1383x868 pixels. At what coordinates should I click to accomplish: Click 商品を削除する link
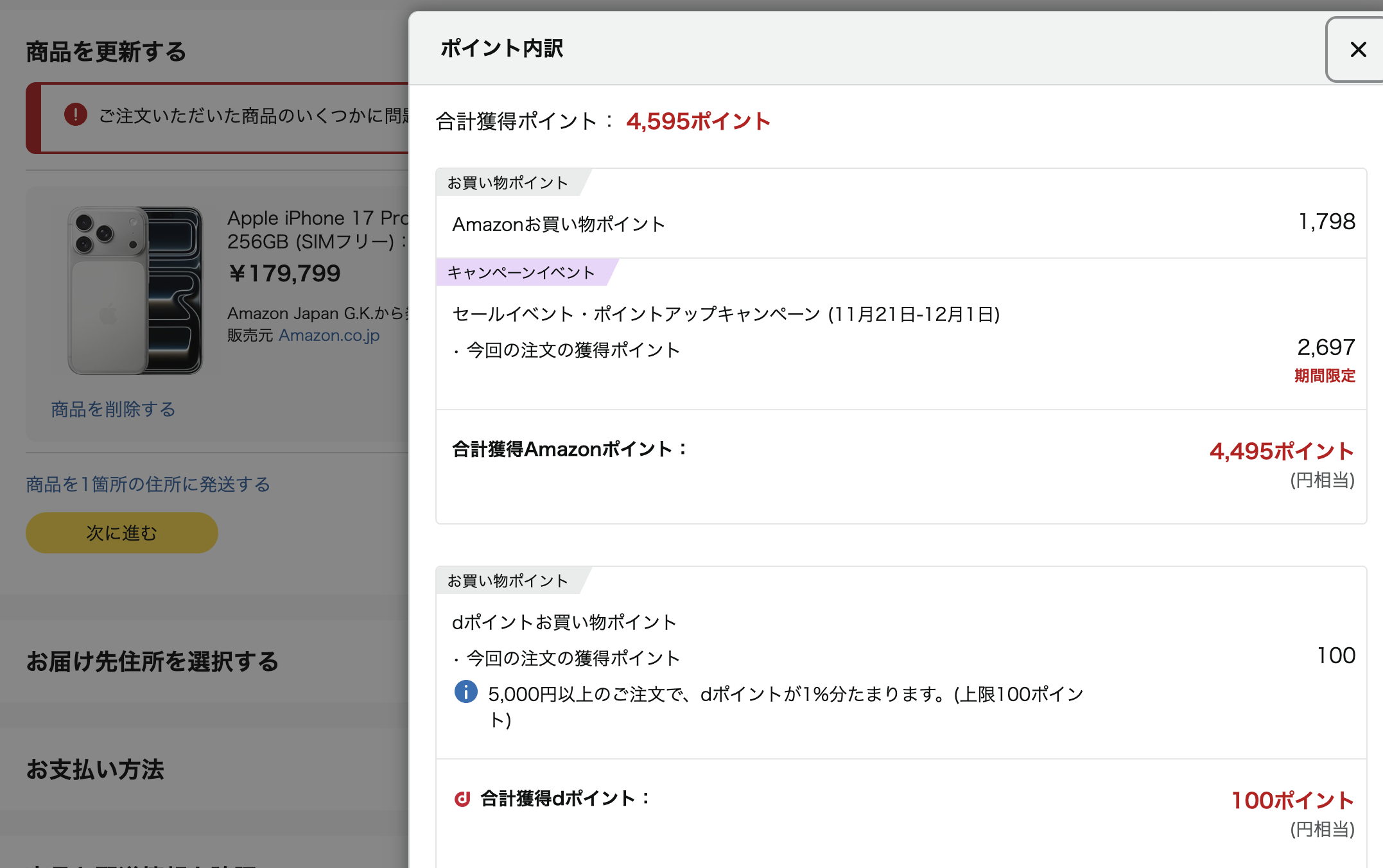pyautogui.click(x=113, y=409)
